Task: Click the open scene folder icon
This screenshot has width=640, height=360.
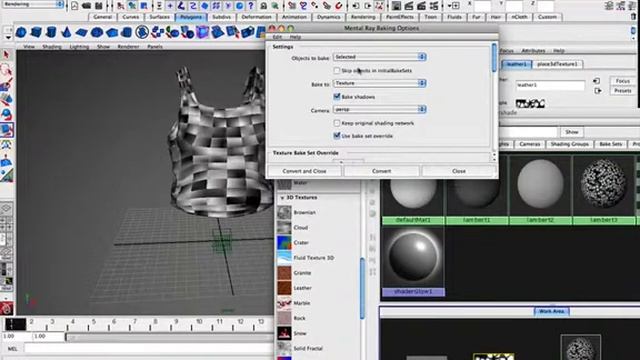Action: point(87,6)
